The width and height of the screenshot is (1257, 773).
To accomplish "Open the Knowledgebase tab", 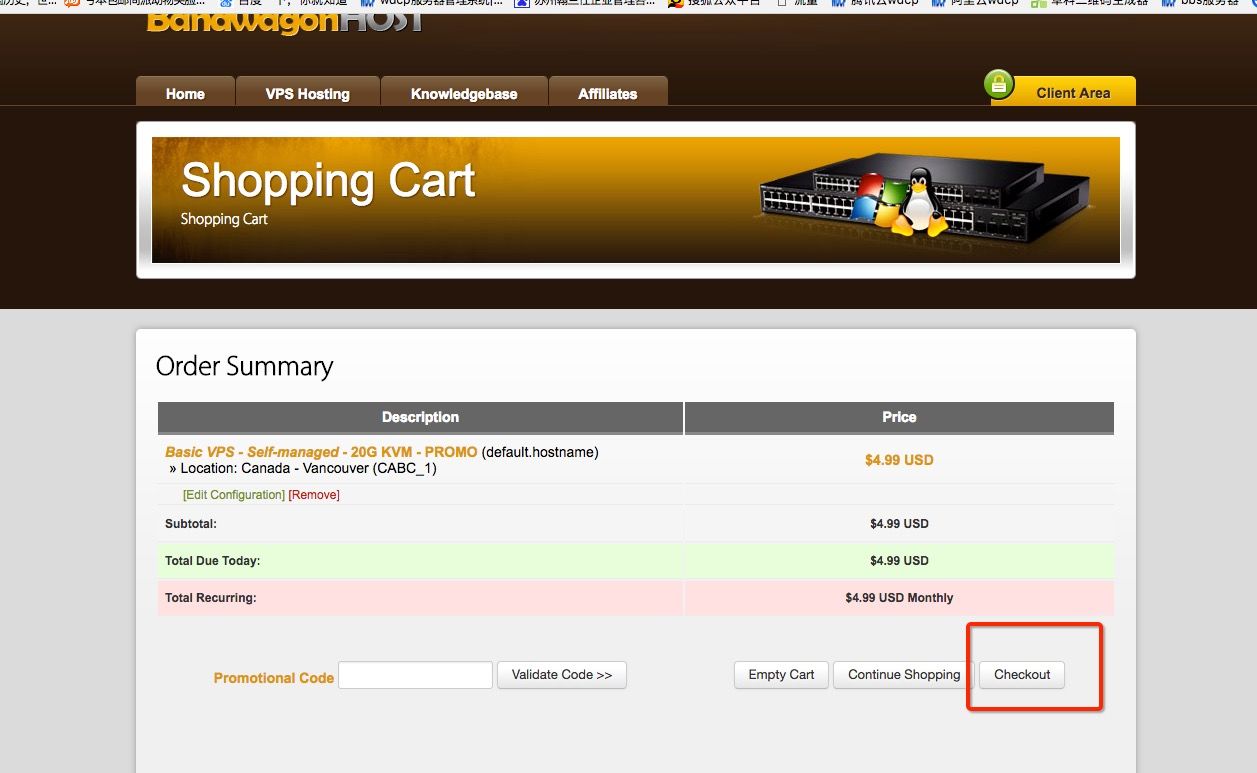I will (x=464, y=93).
